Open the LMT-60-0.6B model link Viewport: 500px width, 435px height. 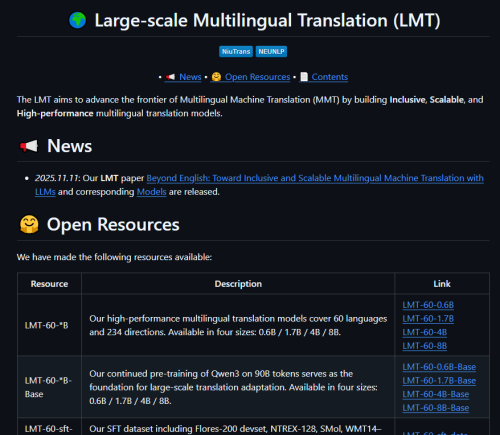(428, 305)
